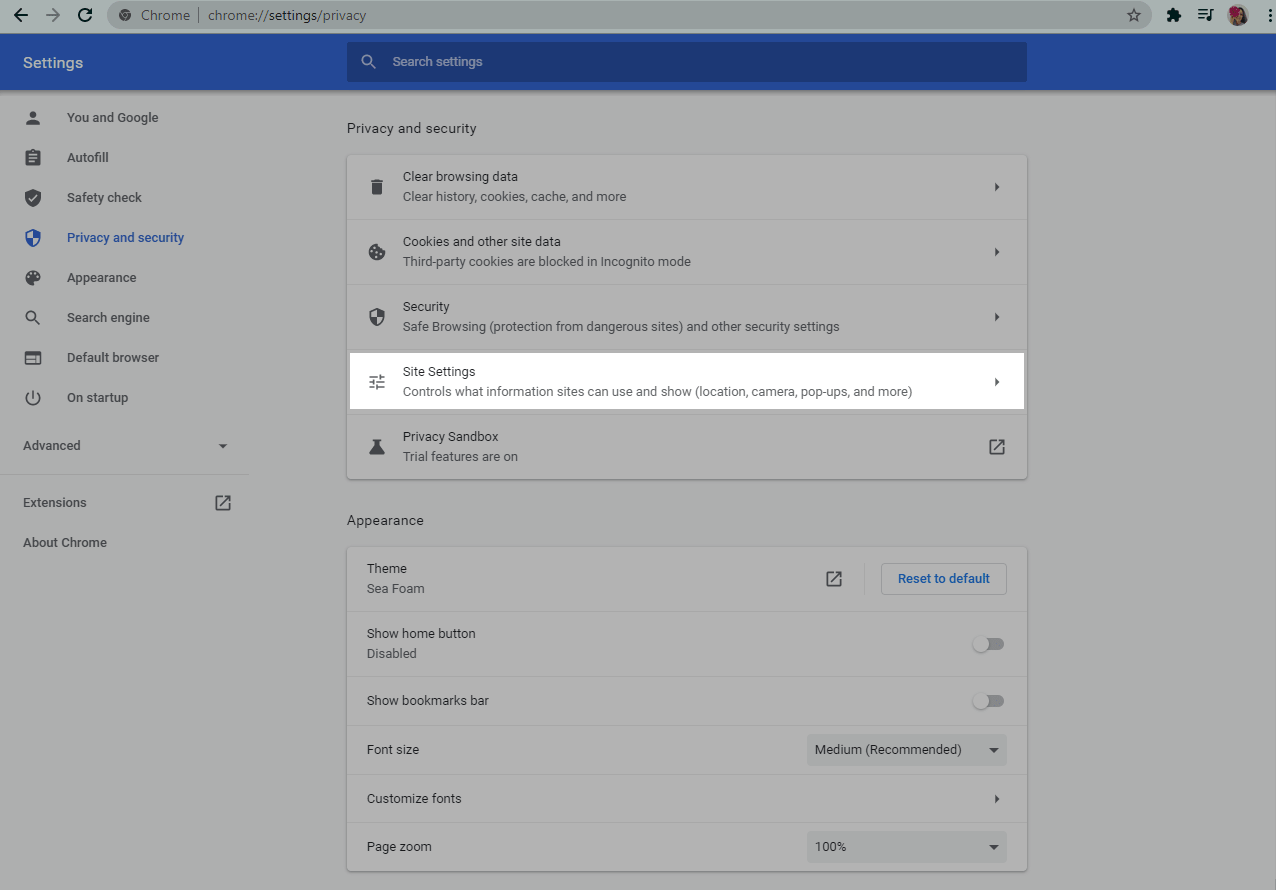This screenshot has height=890, width=1276.
Task: Select Autofill in the sidebar
Action: coord(87,158)
